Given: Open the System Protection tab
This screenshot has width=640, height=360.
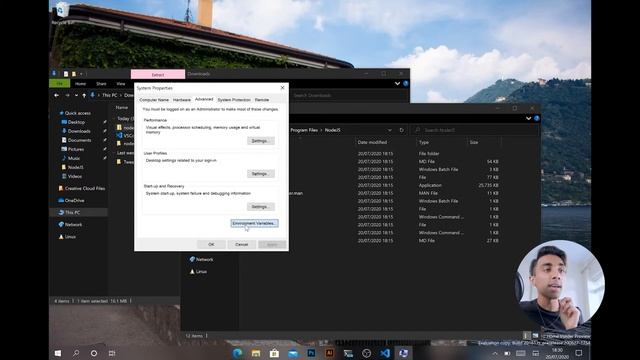Looking at the screenshot, I should (234, 100).
